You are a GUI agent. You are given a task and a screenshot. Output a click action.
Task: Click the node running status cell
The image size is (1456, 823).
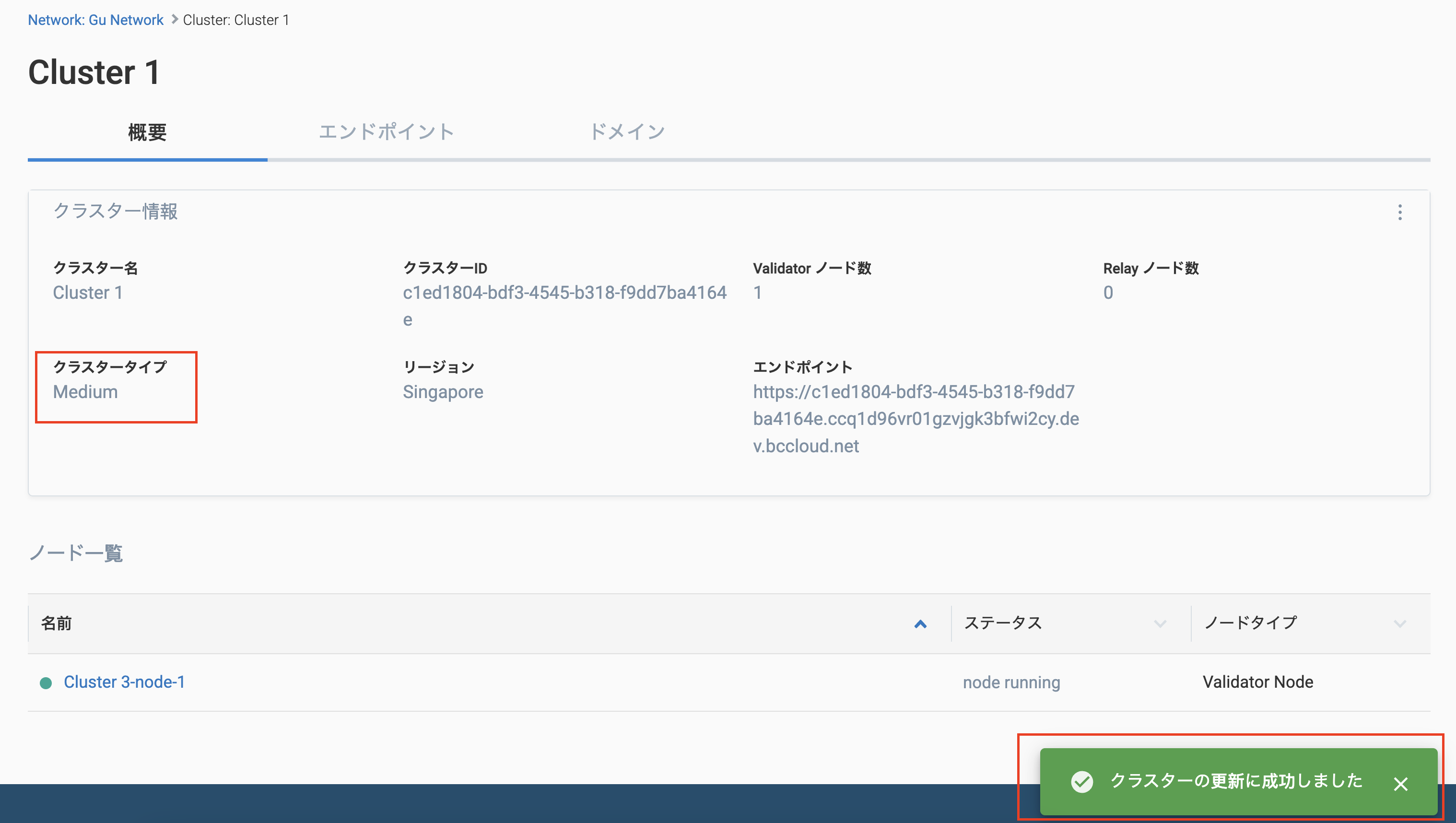point(1011,682)
